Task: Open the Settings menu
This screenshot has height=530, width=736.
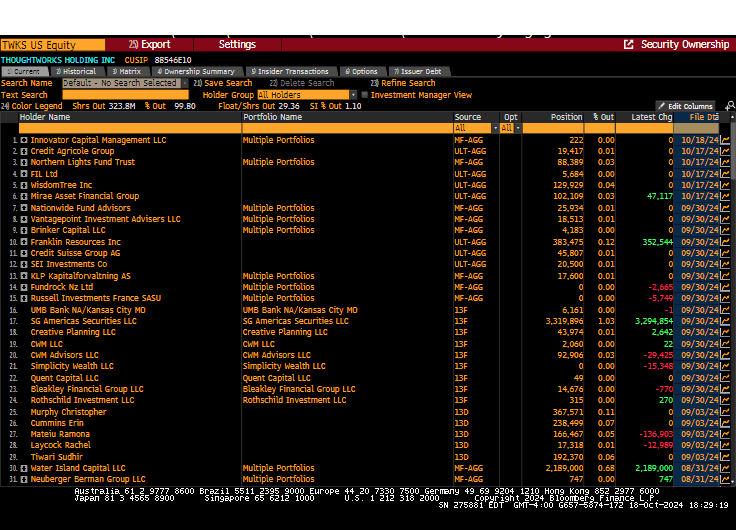Action: (237, 45)
